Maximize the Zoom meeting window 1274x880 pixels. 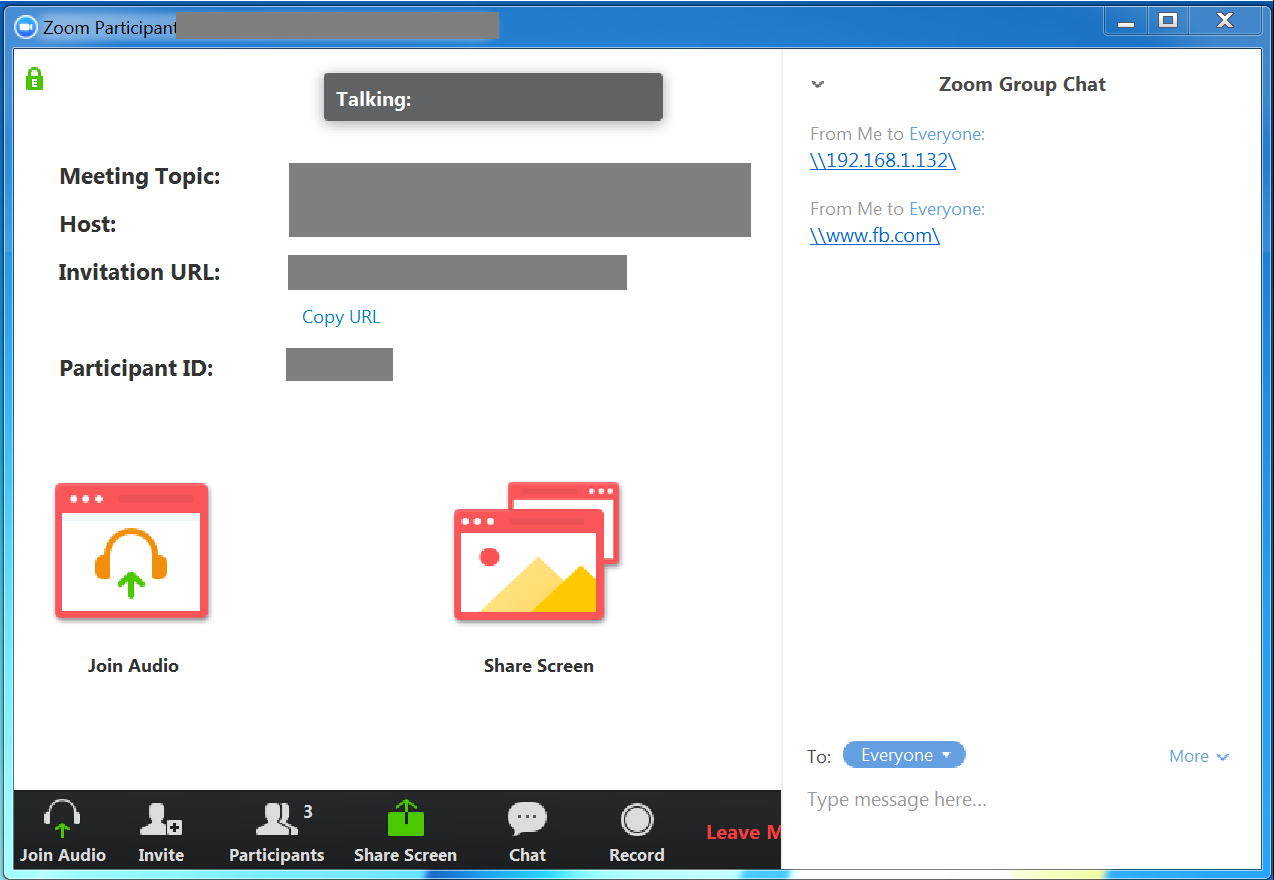(1167, 20)
